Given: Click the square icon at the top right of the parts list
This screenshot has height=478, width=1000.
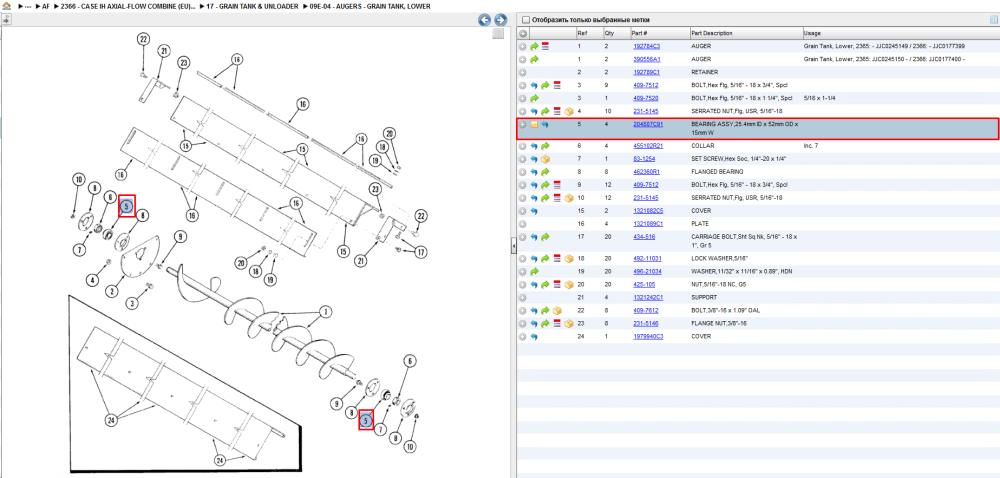Looking at the screenshot, I should tap(993, 20).
